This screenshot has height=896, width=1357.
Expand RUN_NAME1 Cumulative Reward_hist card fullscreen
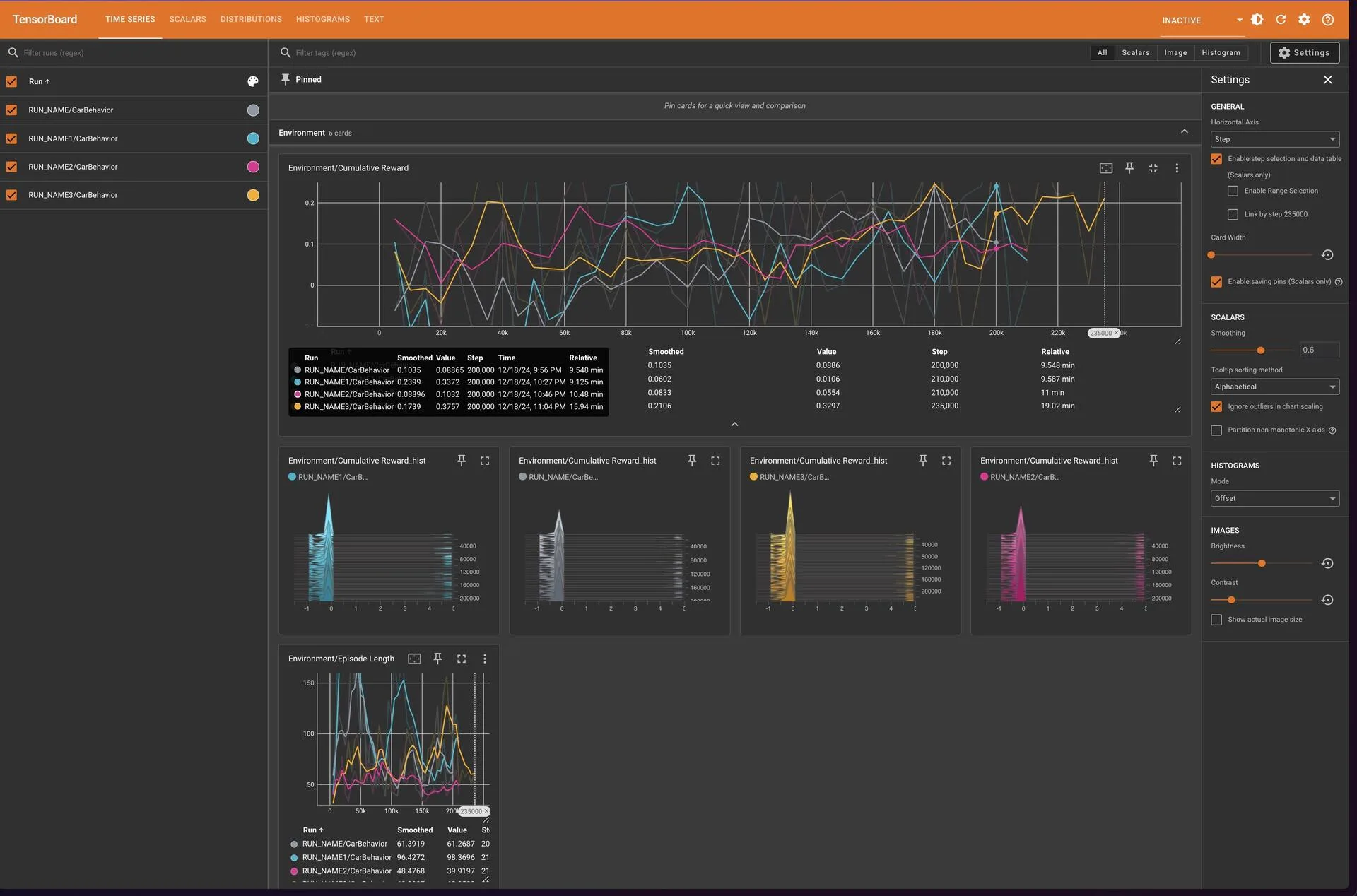click(485, 461)
